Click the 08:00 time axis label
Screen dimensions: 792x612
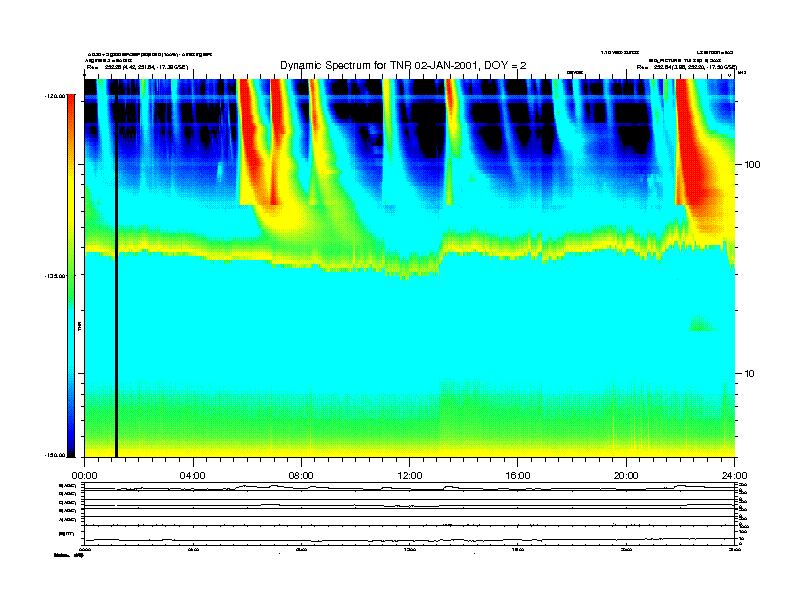click(301, 476)
